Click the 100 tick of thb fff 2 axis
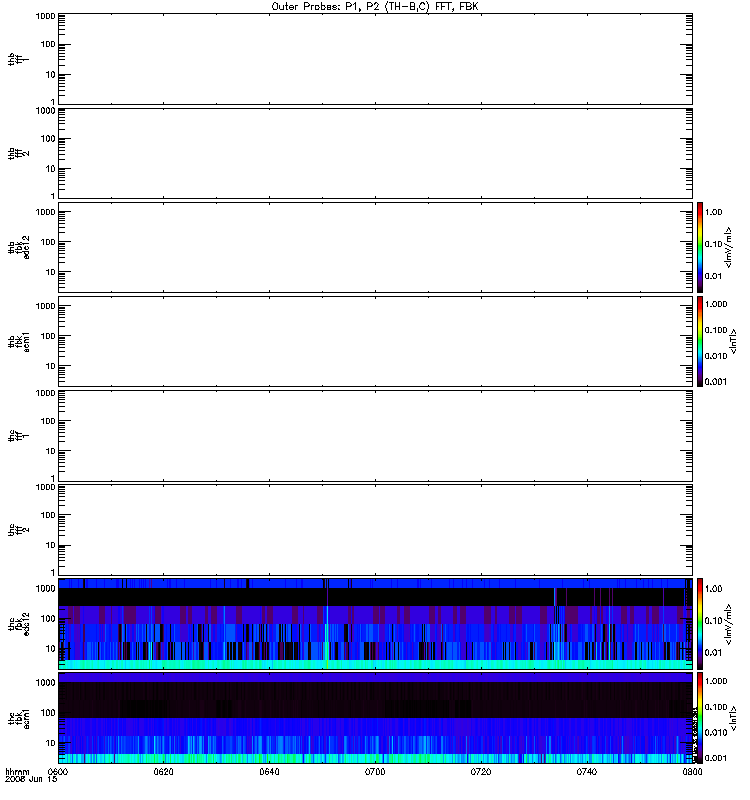Image resolution: width=750 pixels, height=800 pixels. (x=48, y=139)
